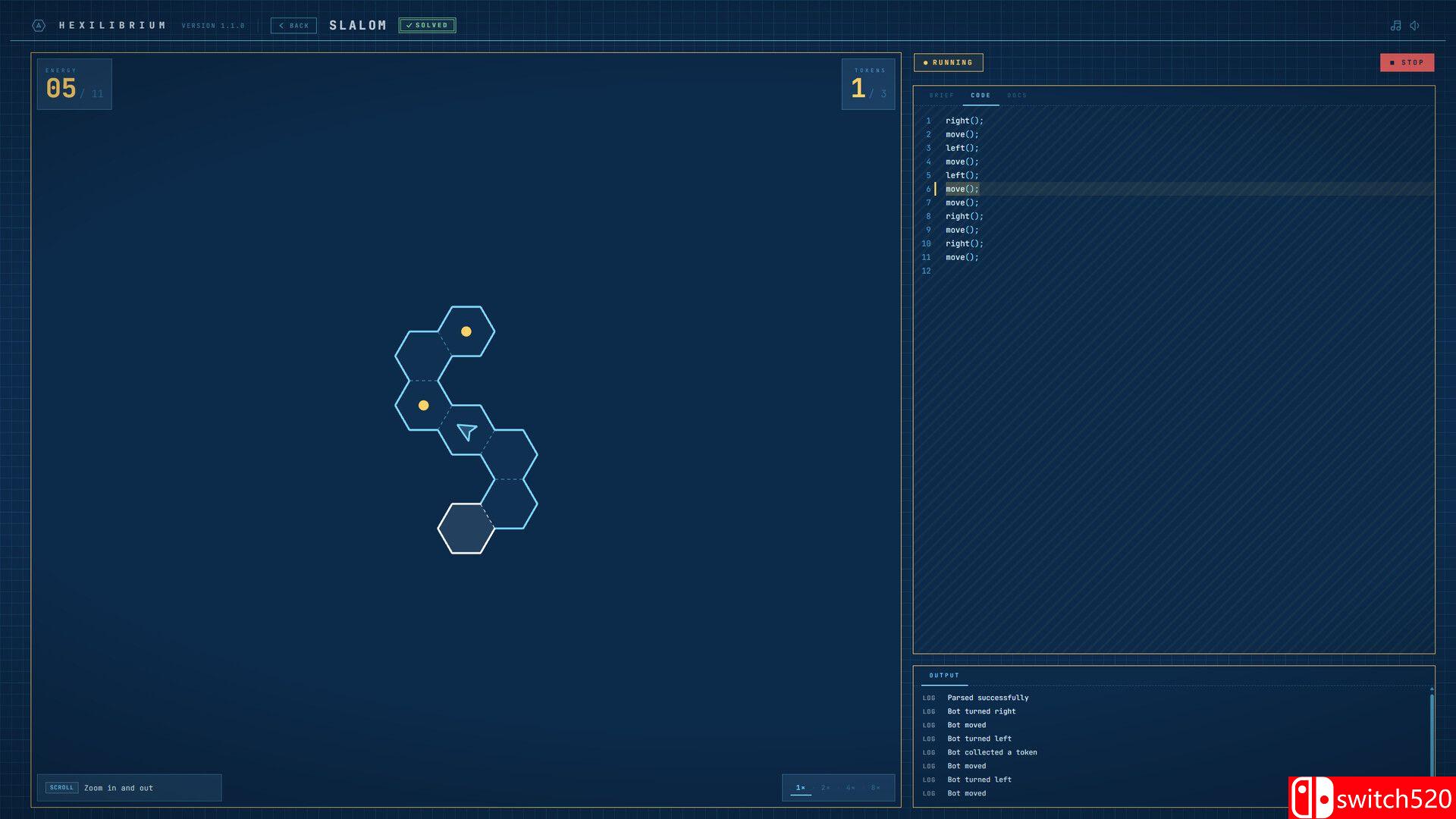Set speed to 1x
The width and height of the screenshot is (1456, 819).
[801, 788]
